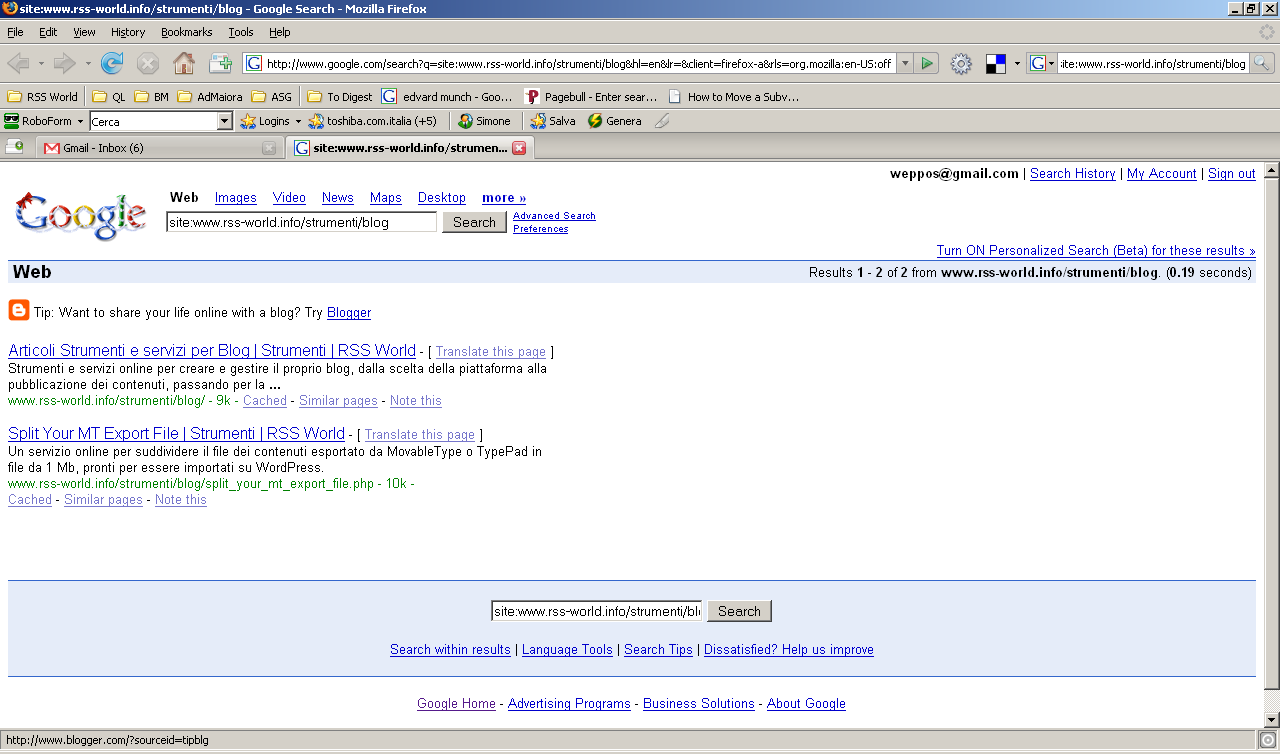Open the edvard munch Google bookmark
Screen dimensions: 1280x754
tap(447, 97)
